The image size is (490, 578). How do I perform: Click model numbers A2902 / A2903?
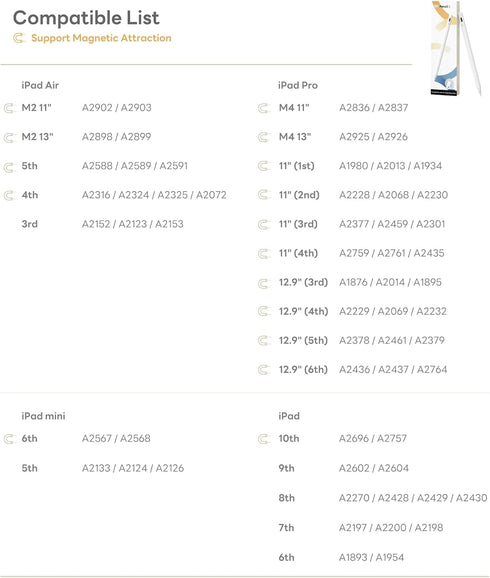click(x=117, y=108)
